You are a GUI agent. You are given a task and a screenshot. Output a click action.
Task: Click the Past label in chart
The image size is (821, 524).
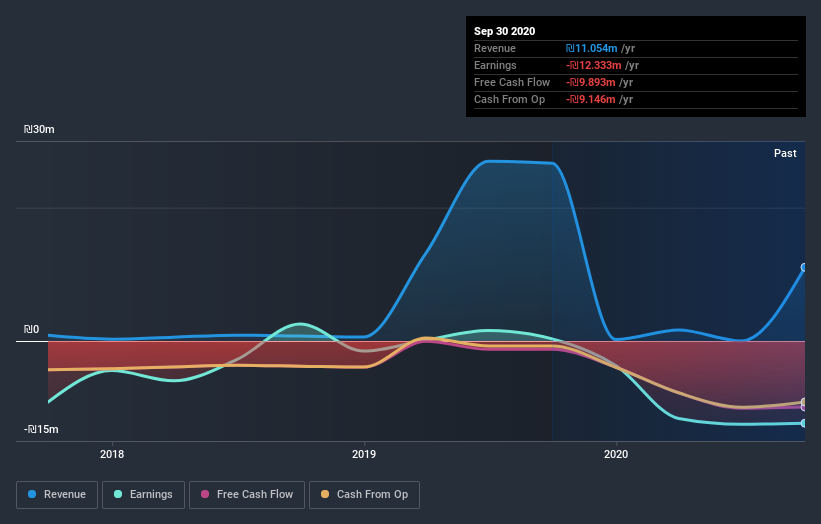[x=785, y=153]
